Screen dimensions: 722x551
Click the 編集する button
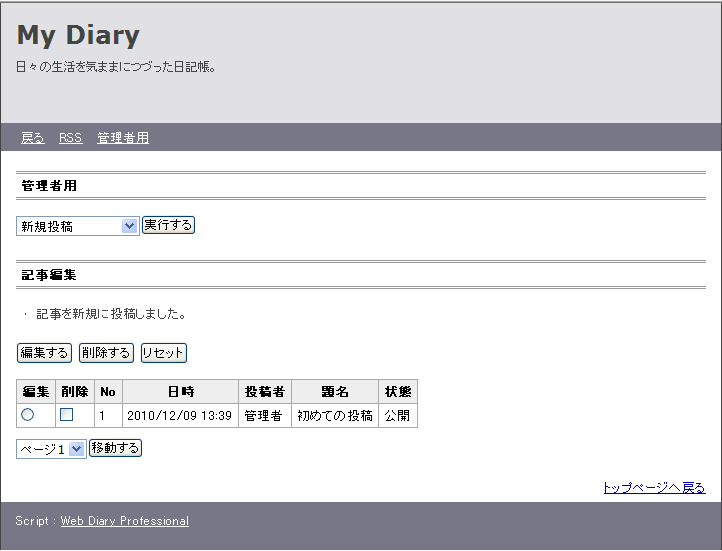pos(44,353)
